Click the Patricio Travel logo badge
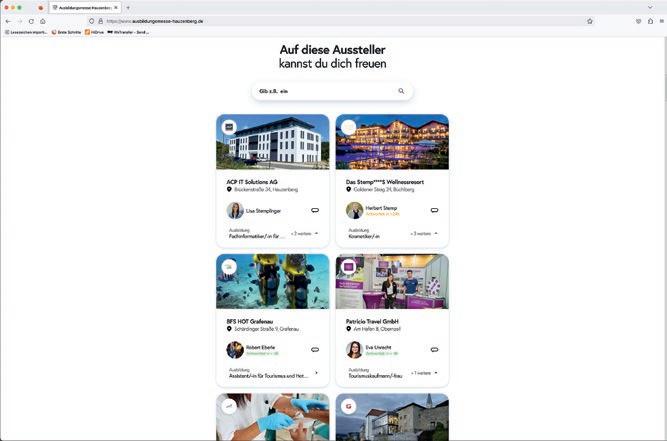 [x=349, y=267]
